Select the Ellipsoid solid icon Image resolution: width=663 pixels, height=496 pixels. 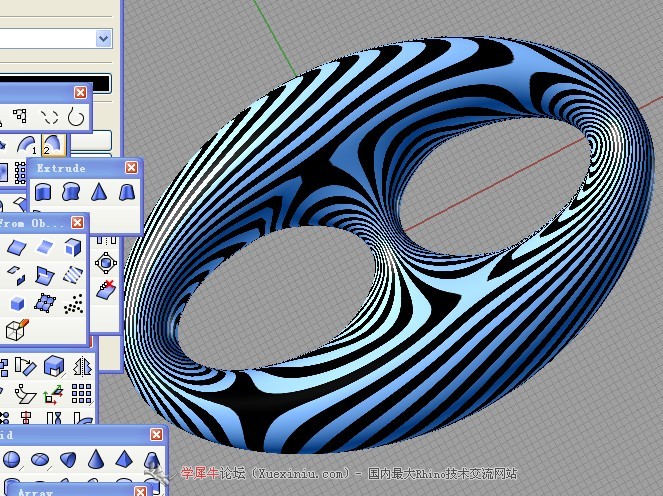click(40, 459)
